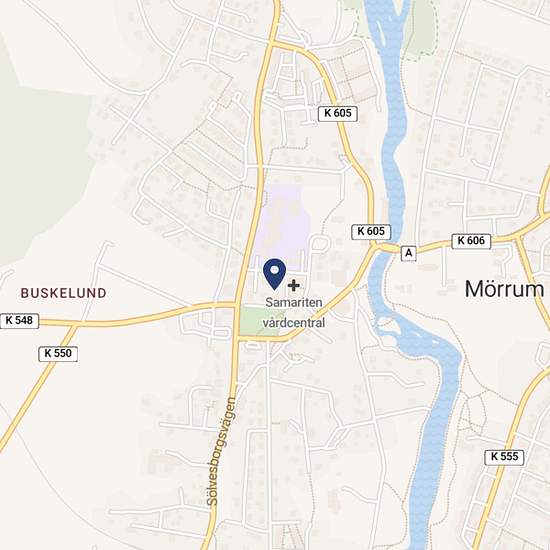The height and width of the screenshot is (550, 550).
Task: Select the BUSKELUND area label
Action: [63, 293]
